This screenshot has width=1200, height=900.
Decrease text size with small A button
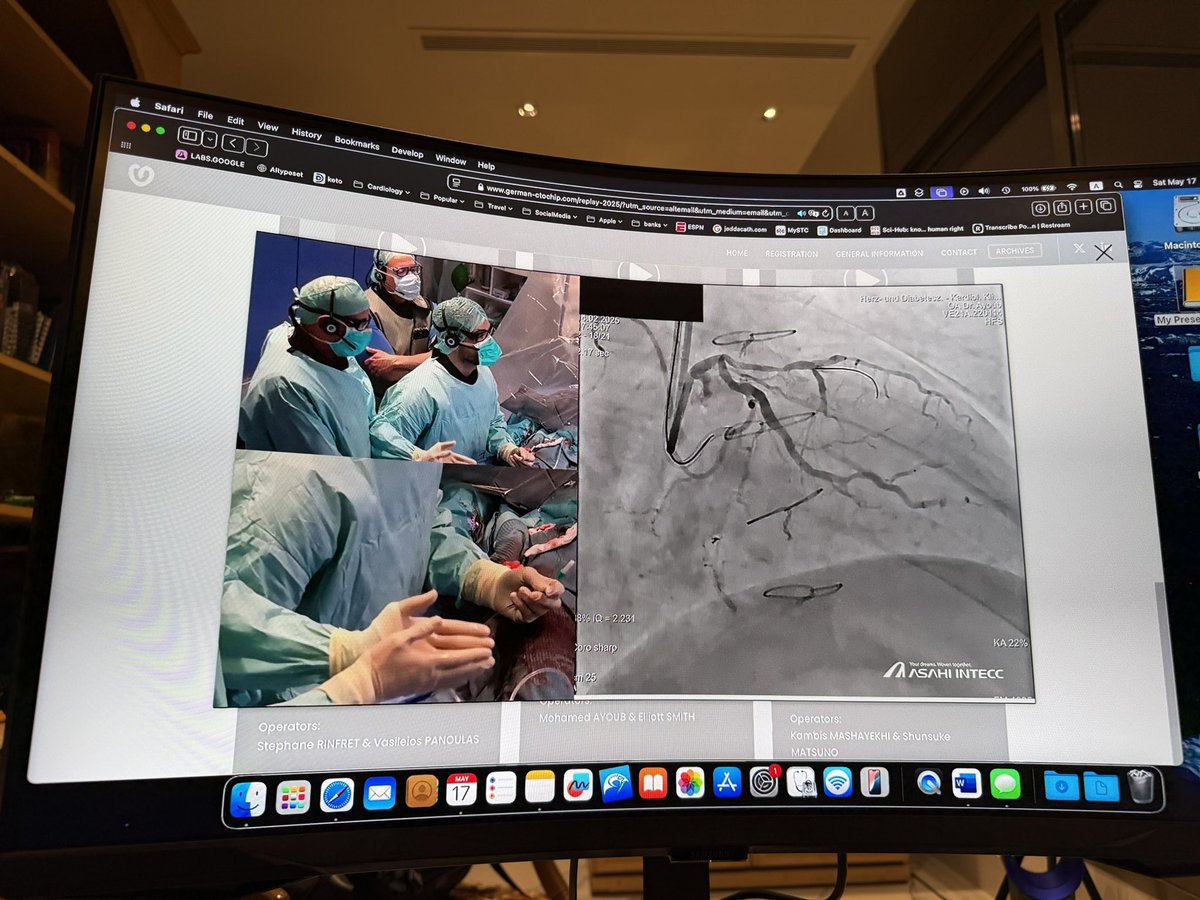point(844,212)
